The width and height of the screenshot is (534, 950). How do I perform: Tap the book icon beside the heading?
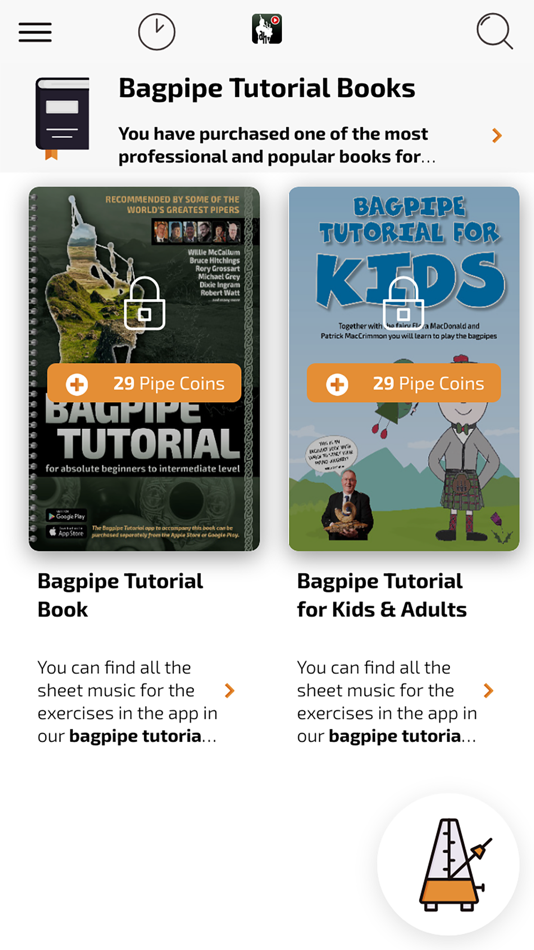click(x=62, y=118)
